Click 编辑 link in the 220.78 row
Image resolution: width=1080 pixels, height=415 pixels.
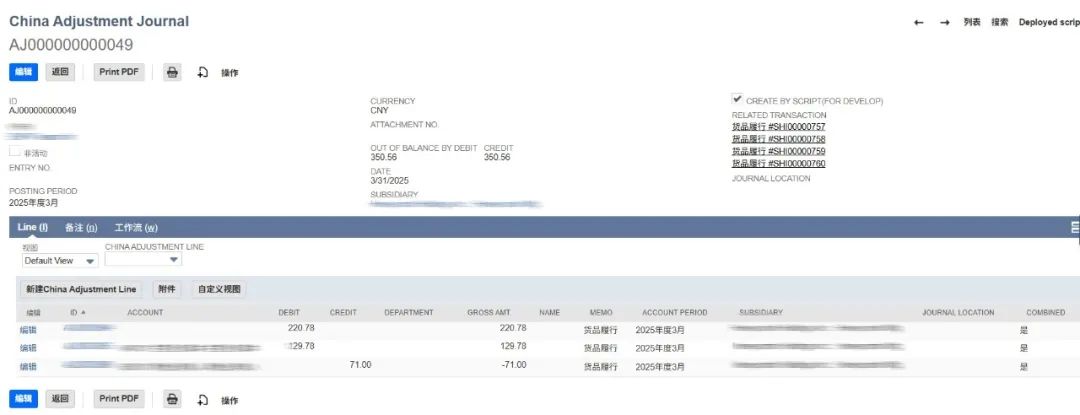[x=28, y=330]
